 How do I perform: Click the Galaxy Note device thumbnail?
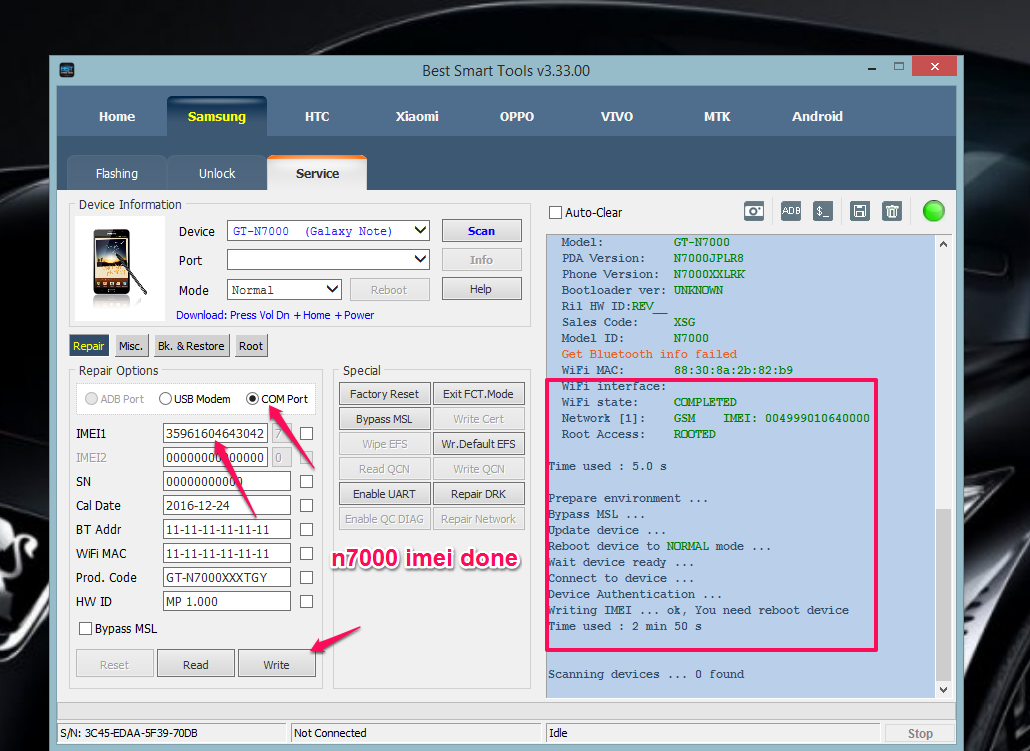click(x=120, y=268)
